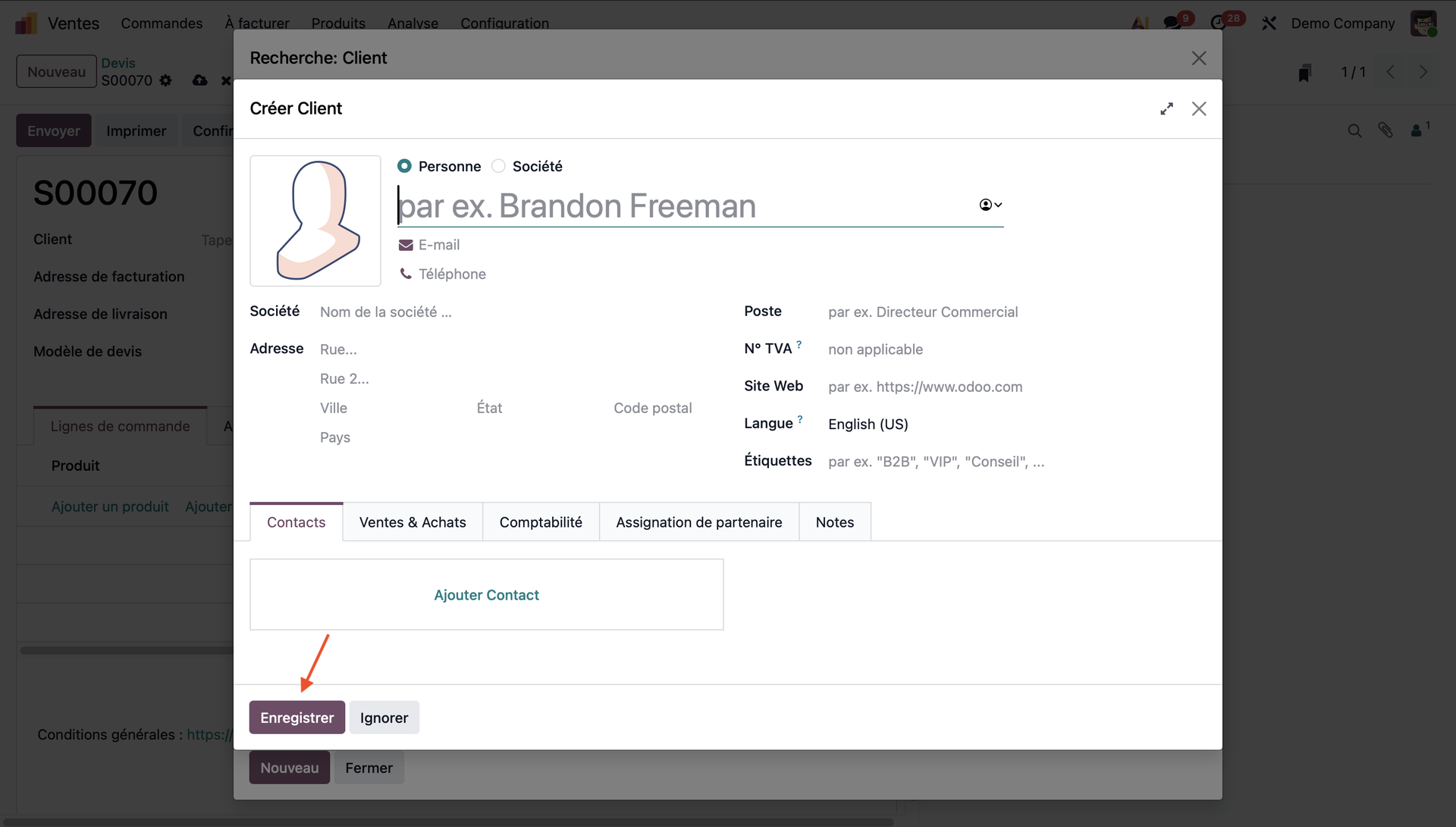Select the Personne radio button

[x=405, y=166]
